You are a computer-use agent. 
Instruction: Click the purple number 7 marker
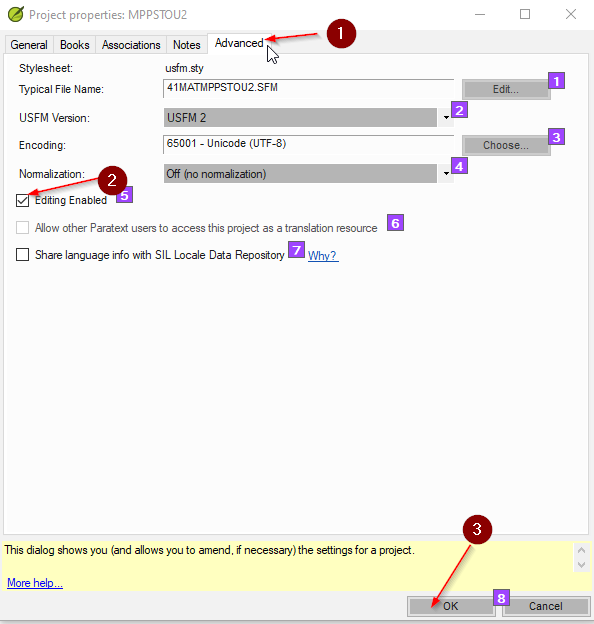(296, 250)
